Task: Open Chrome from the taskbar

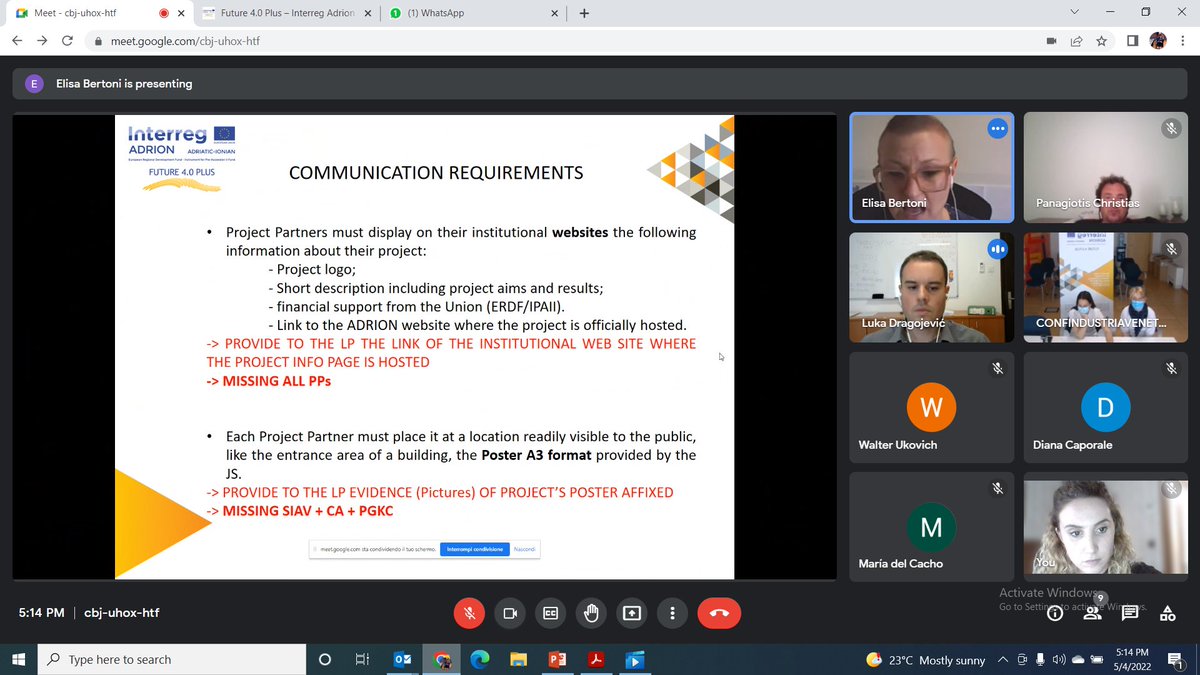Action: 440,659
